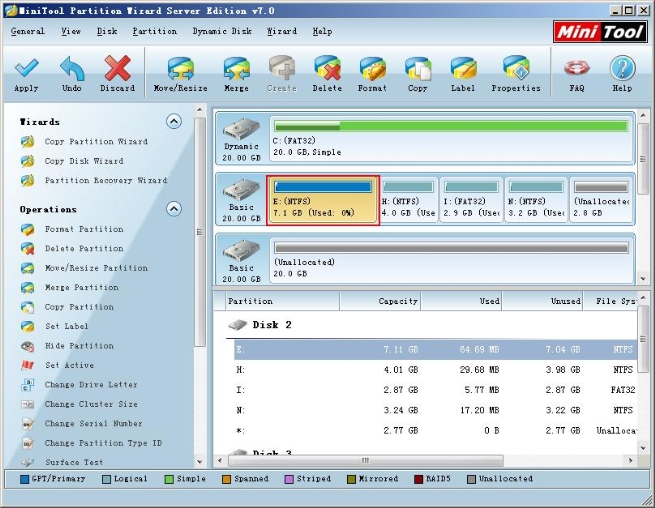The image size is (655, 508).
Task: Select the N: NTFS partition block
Action: point(536,201)
